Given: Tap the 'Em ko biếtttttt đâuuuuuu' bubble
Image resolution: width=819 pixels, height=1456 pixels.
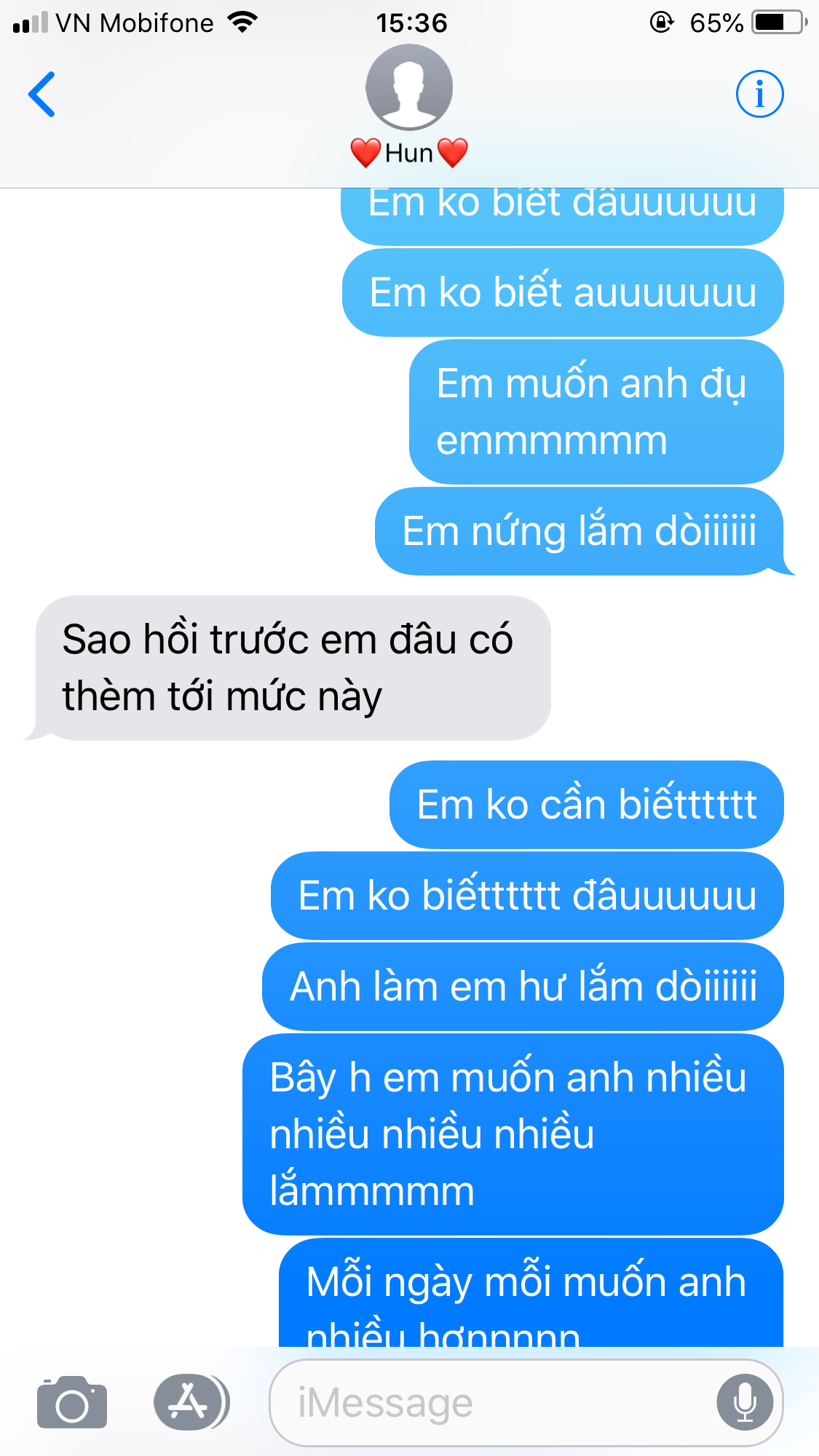Looking at the screenshot, I should (x=527, y=896).
